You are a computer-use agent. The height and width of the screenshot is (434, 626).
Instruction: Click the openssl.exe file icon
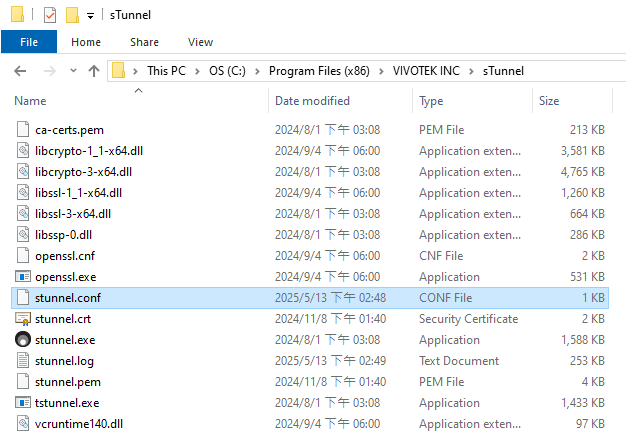[x=24, y=277]
